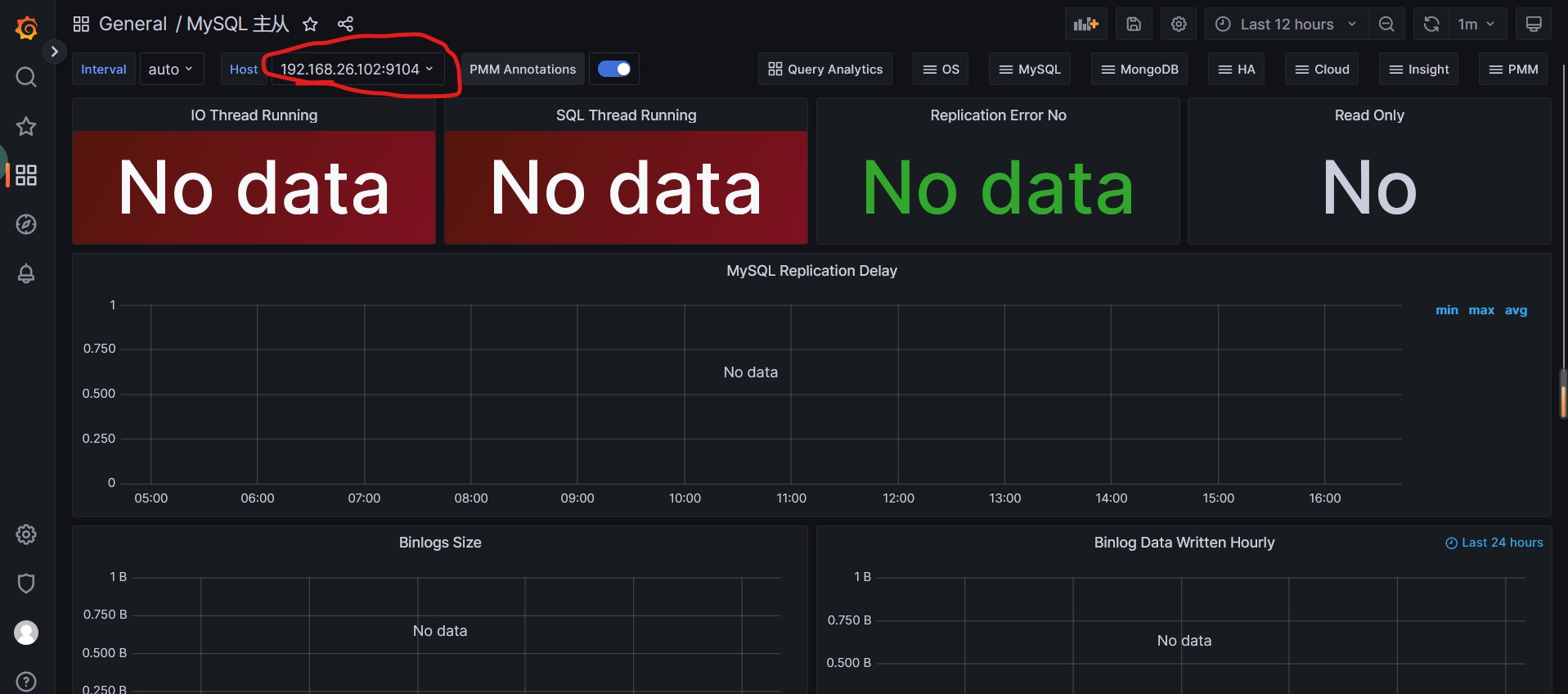Star the MySQL dashboard

click(310, 24)
